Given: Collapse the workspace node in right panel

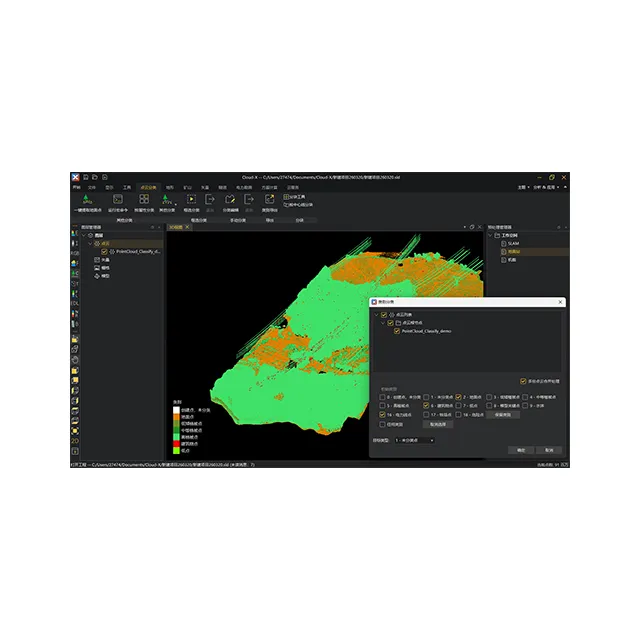Looking at the screenshot, I should click(491, 236).
